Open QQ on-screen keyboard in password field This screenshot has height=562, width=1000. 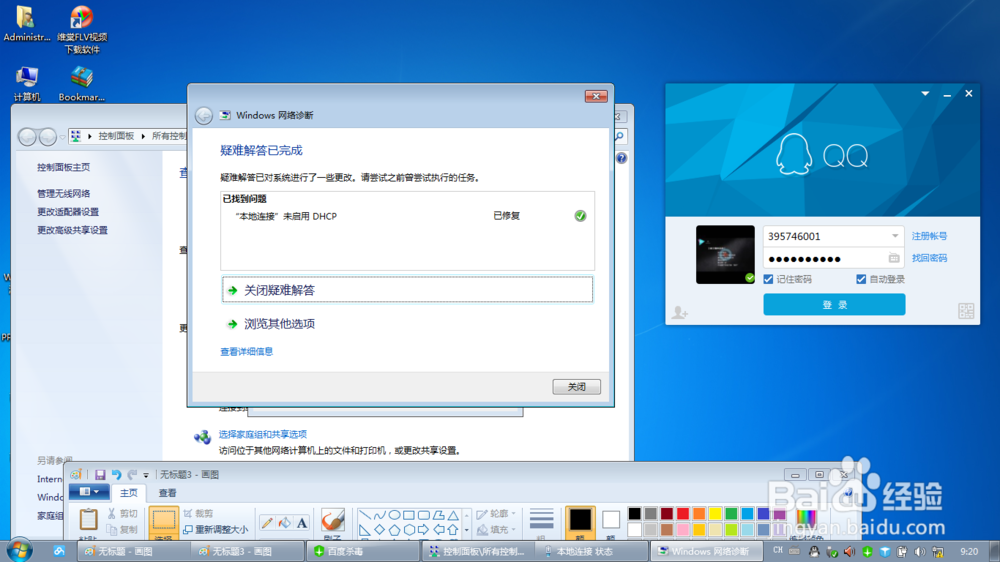(893, 258)
